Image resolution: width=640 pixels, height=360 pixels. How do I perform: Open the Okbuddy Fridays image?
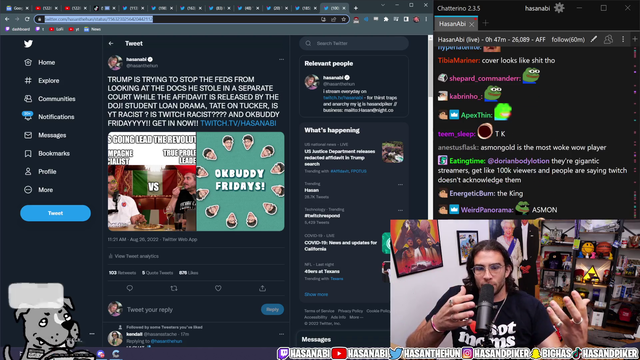(x=240, y=181)
